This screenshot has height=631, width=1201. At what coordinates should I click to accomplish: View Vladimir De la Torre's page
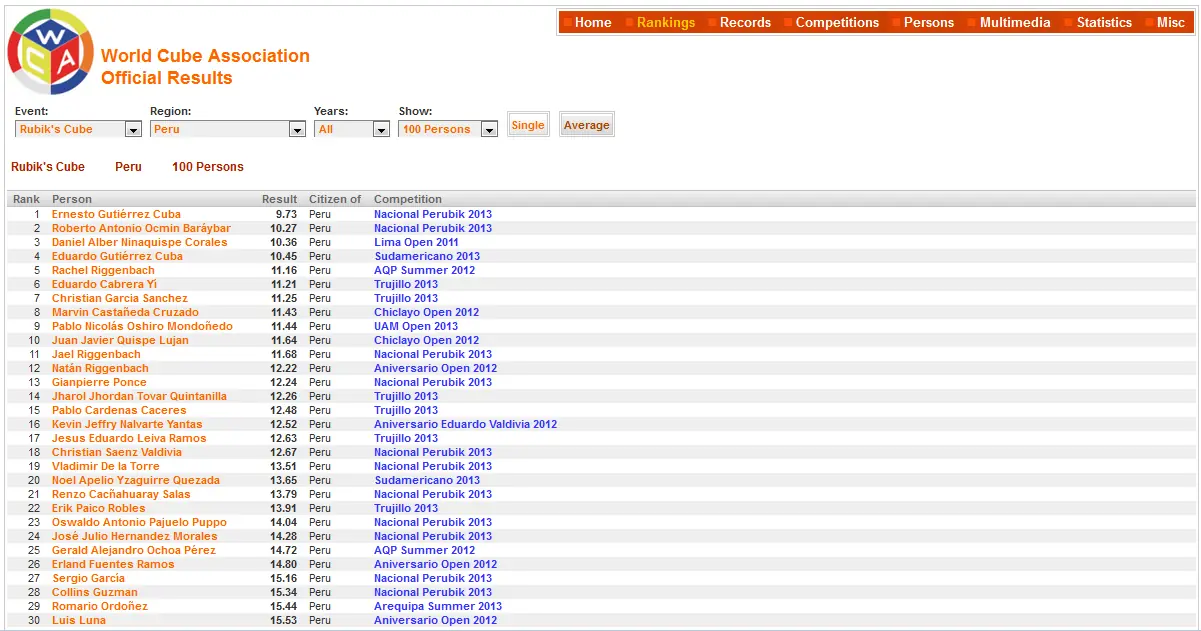point(106,466)
